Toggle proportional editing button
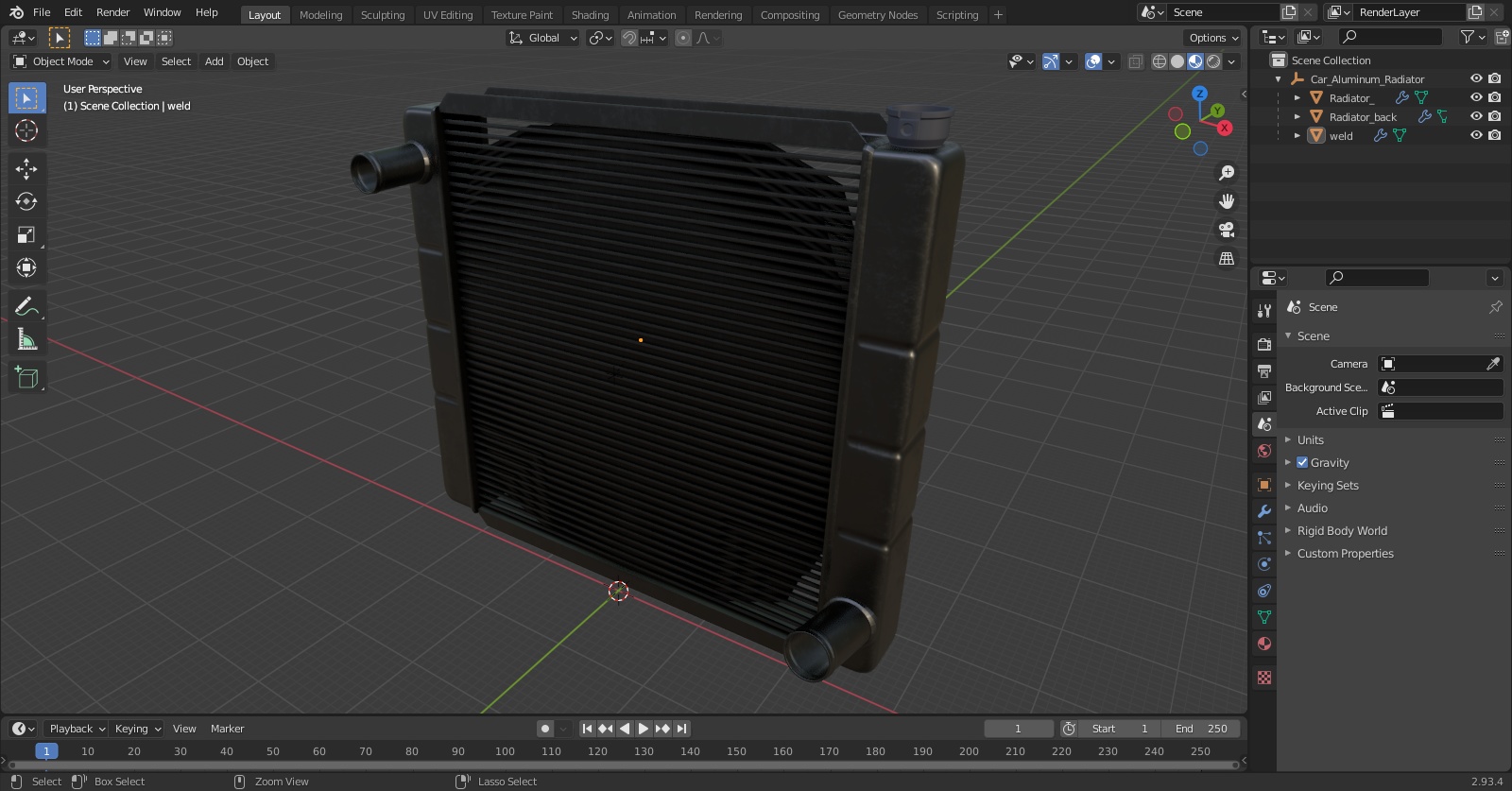Screen dimensions: 1512x791 point(683,38)
